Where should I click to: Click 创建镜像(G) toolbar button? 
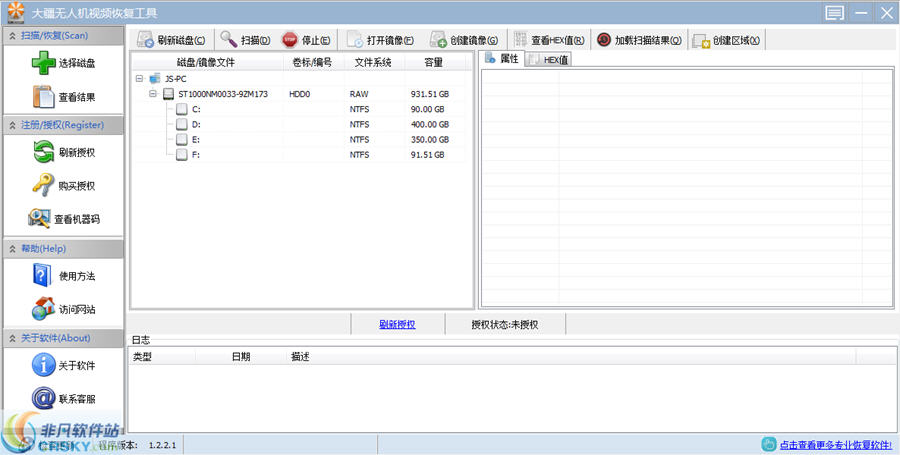[x=464, y=40]
